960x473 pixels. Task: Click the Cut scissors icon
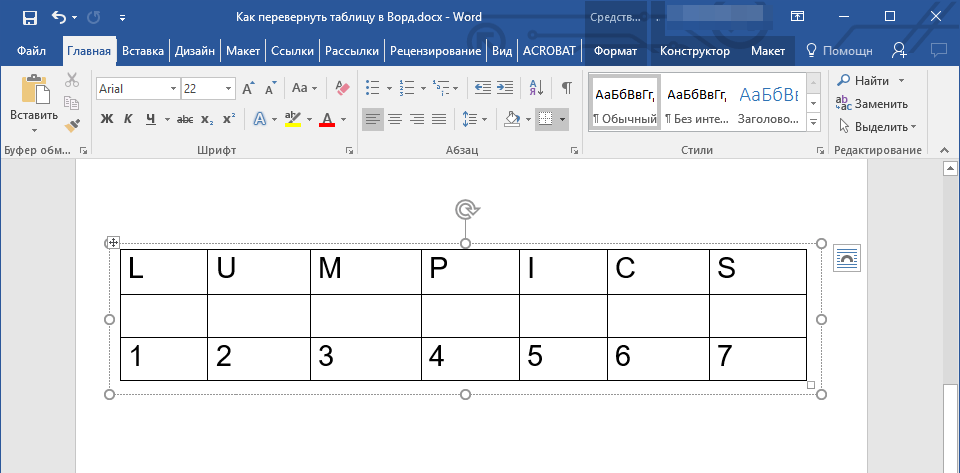(x=72, y=81)
